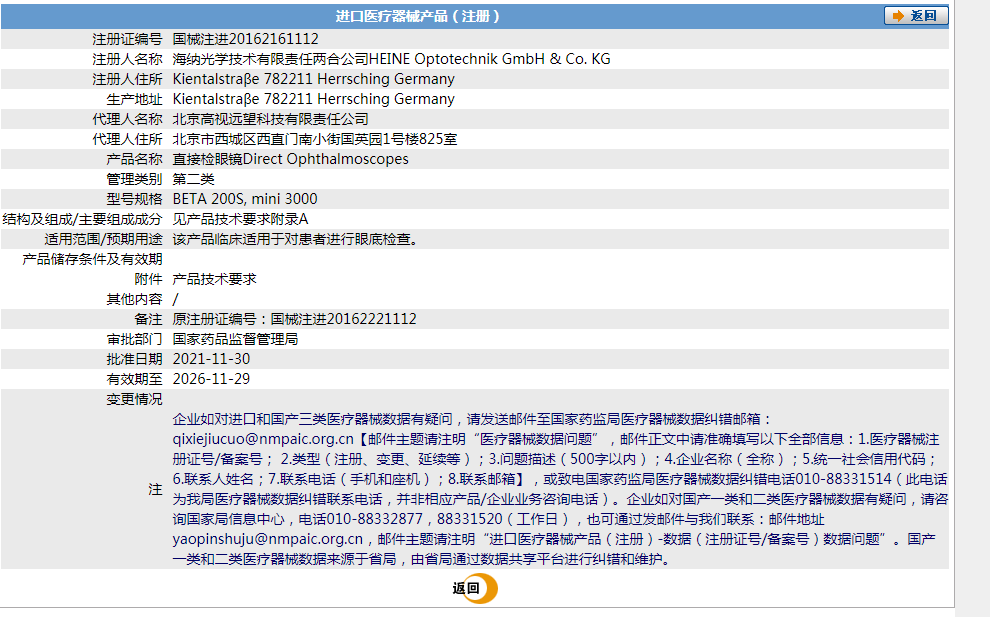Click approval date 2021-11-30
The width and height of the screenshot is (990, 617).
212,359
